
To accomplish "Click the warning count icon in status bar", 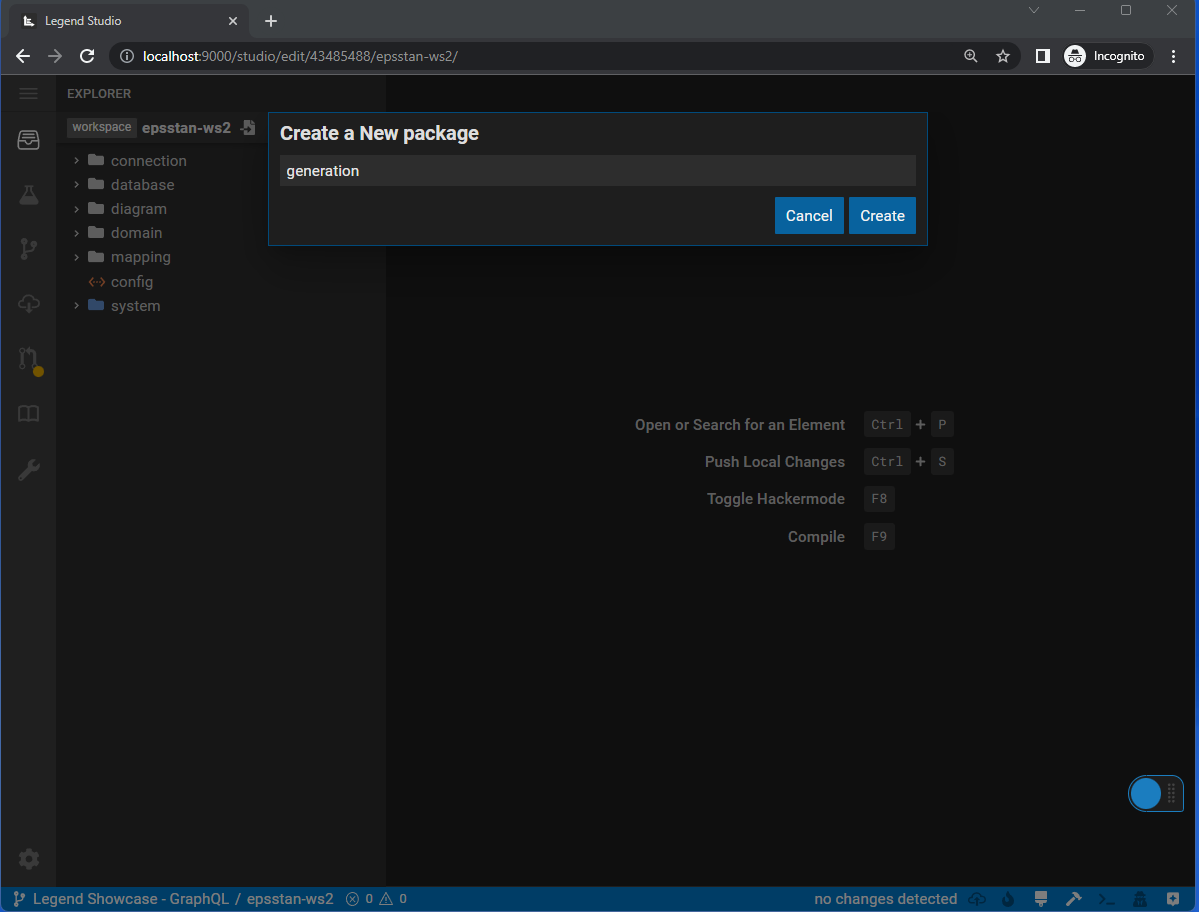I will tap(386, 899).
